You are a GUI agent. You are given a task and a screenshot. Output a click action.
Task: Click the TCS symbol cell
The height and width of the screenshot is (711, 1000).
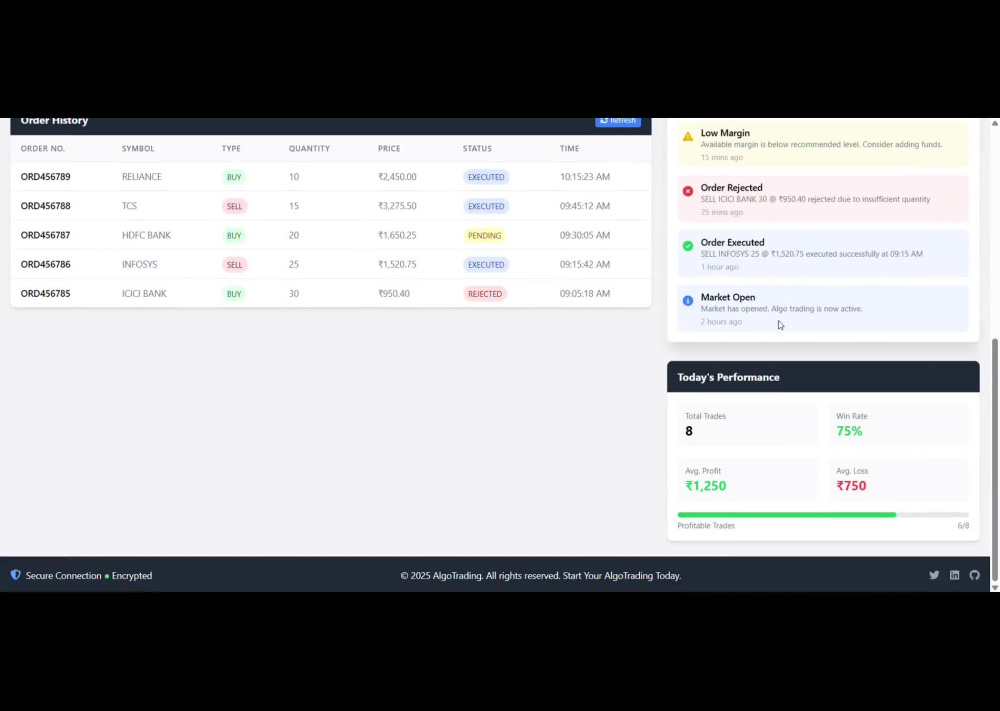[129, 206]
